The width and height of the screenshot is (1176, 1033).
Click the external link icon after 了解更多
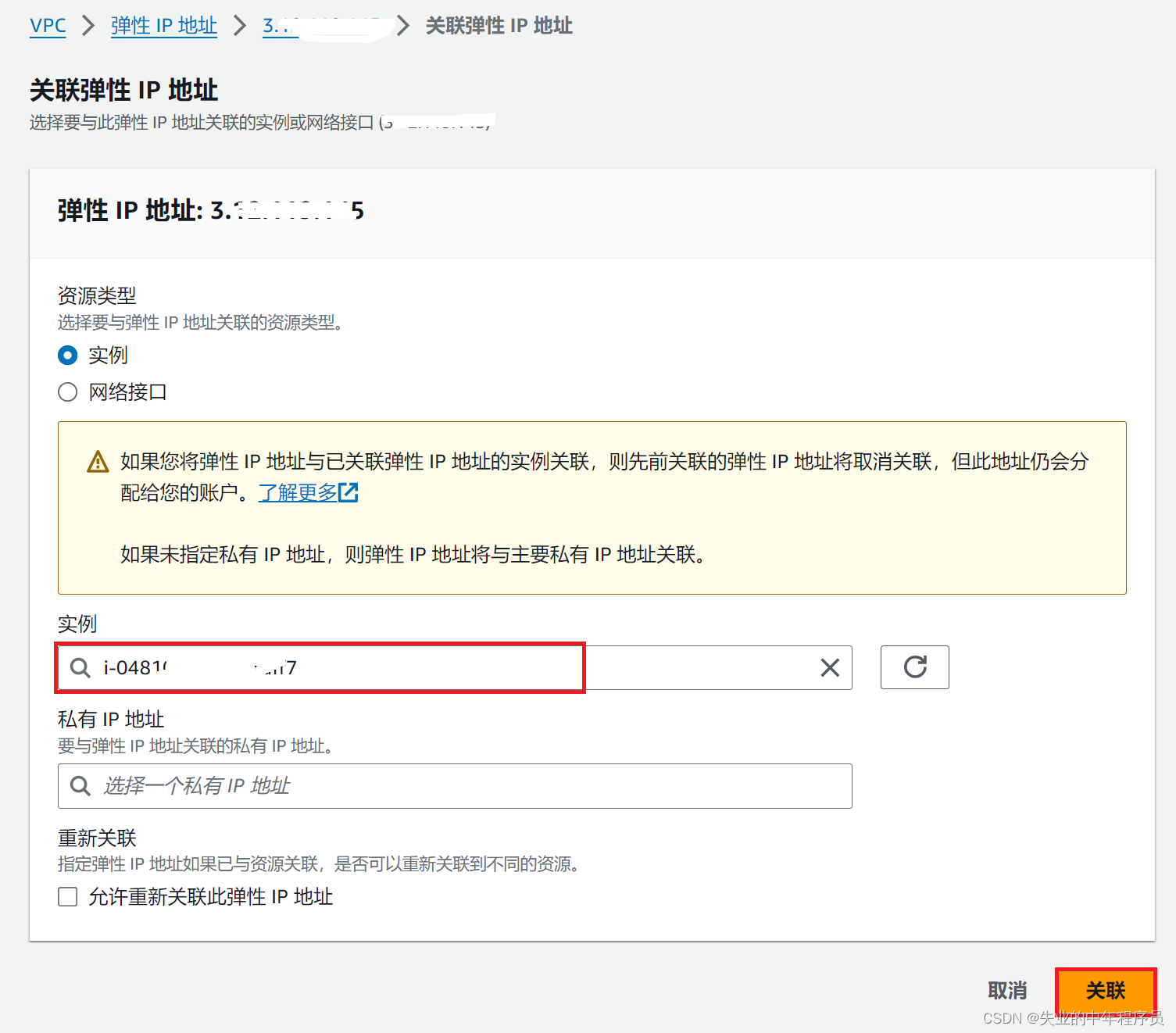tap(349, 492)
